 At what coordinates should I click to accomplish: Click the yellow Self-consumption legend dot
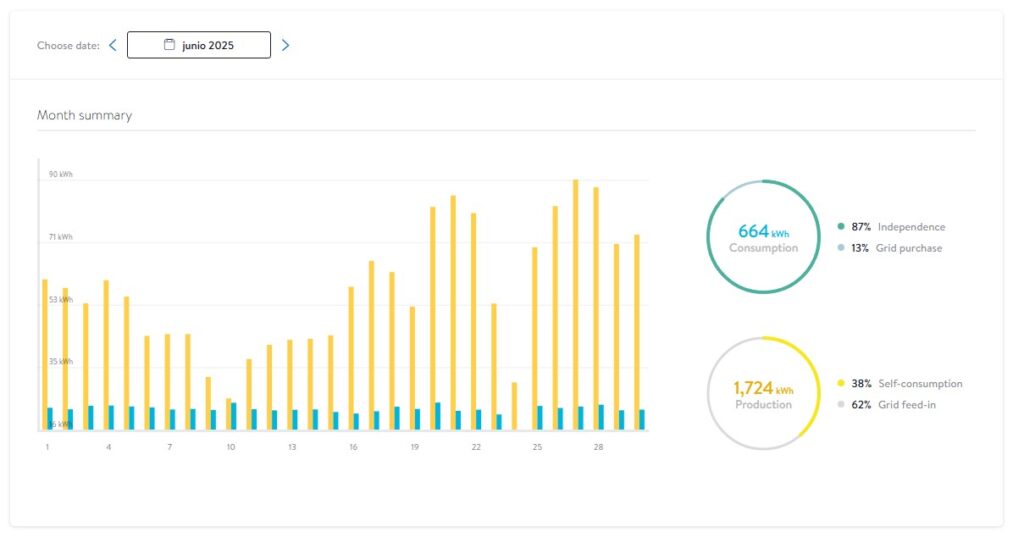[841, 383]
